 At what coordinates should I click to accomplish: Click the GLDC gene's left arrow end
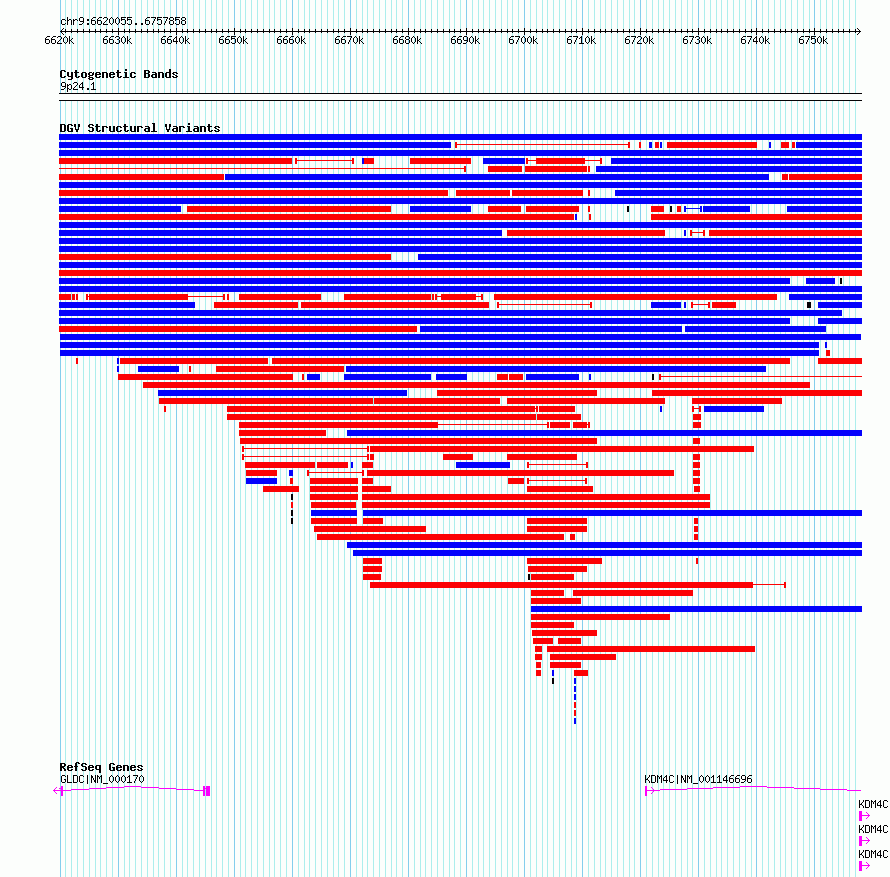[x=58, y=791]
